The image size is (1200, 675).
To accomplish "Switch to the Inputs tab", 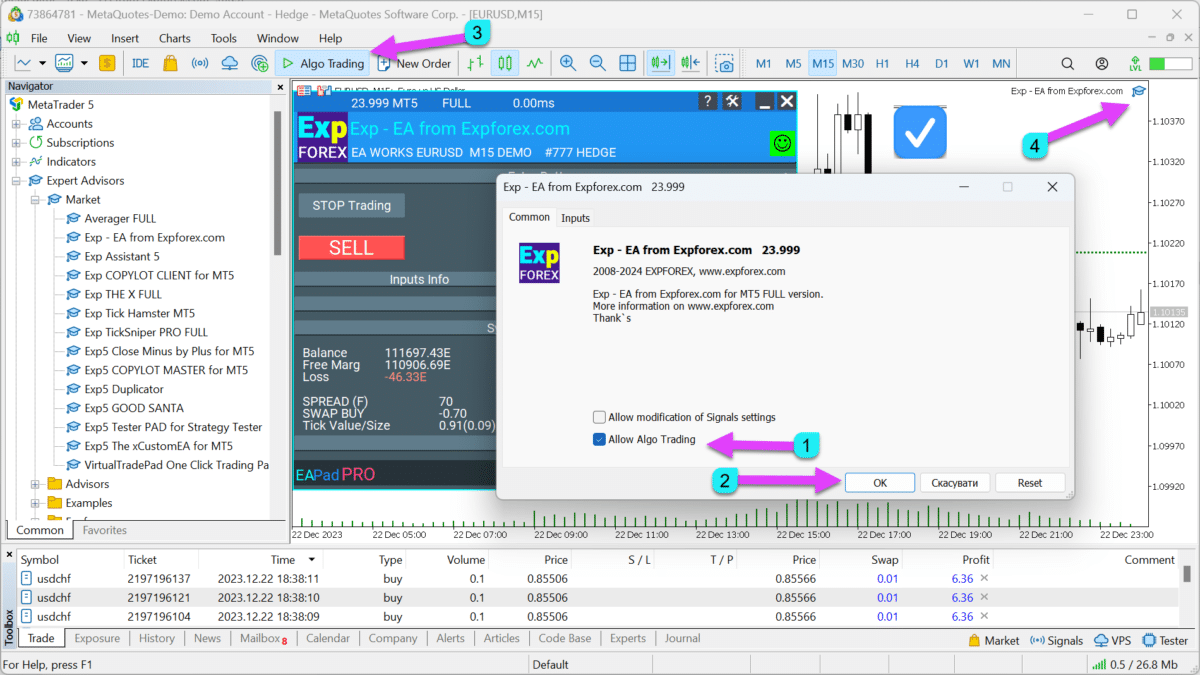I will 575,218.
